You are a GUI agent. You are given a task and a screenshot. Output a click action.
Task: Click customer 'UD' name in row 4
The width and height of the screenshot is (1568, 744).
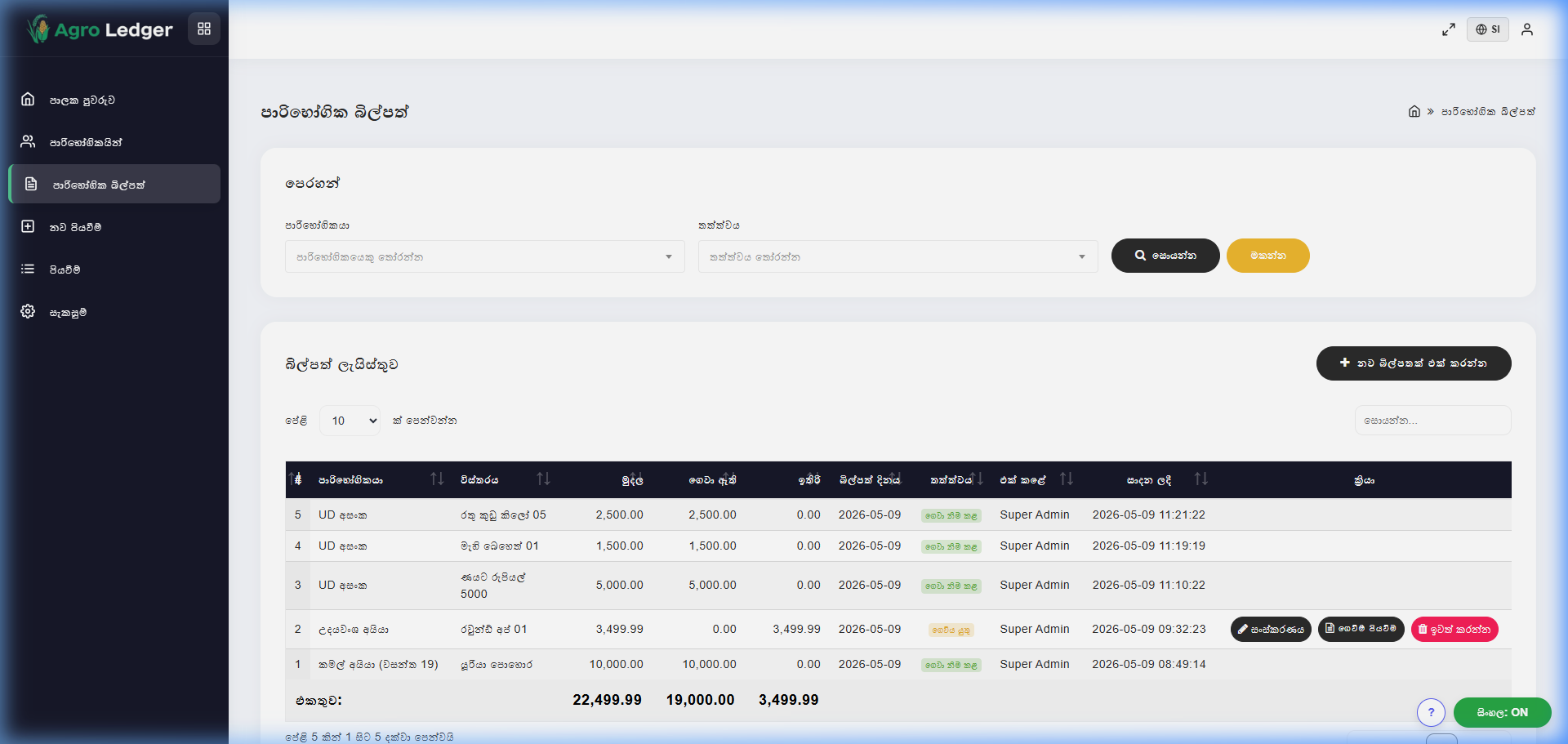click(342, 546)
